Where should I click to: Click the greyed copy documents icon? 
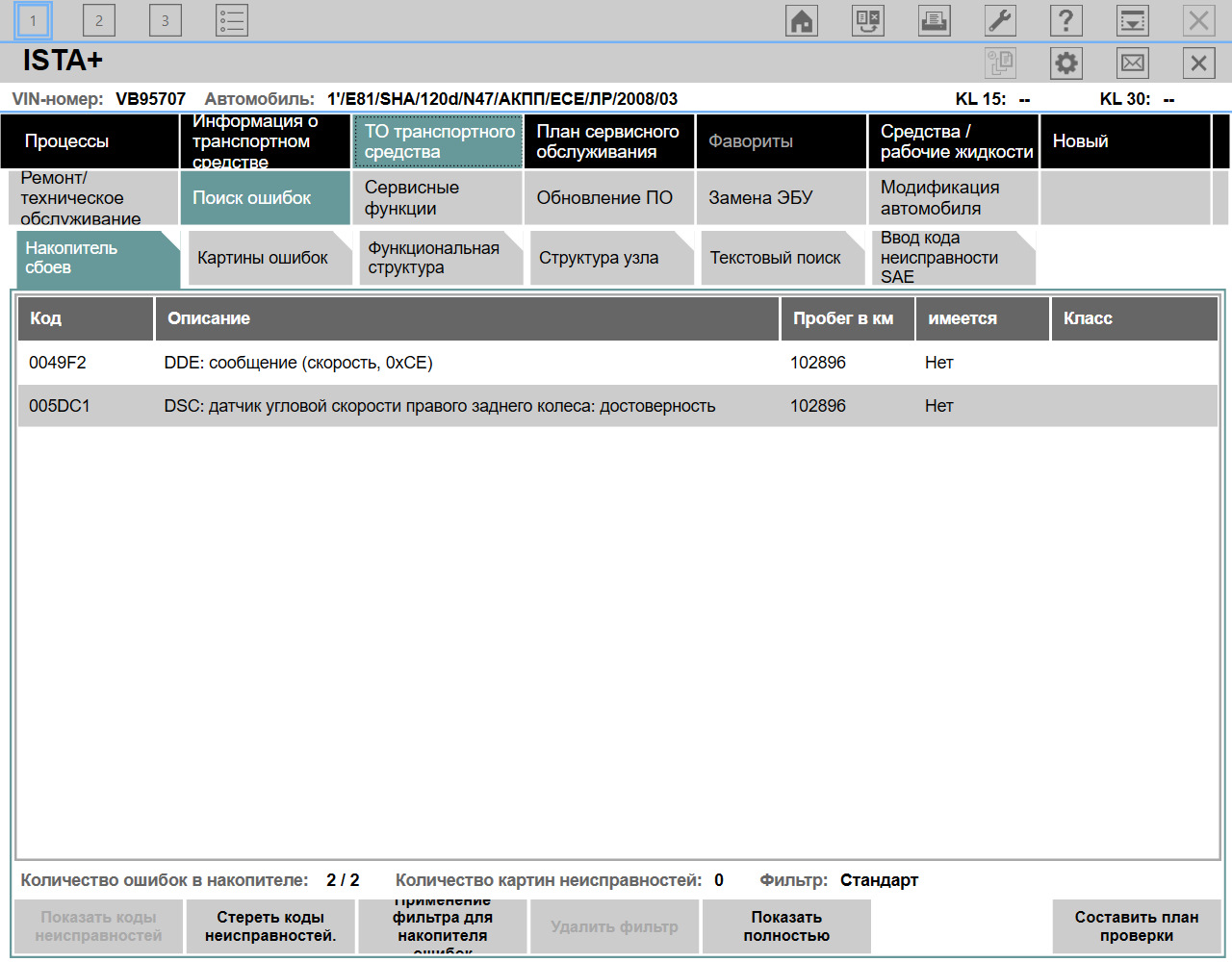coord(1001,63)
